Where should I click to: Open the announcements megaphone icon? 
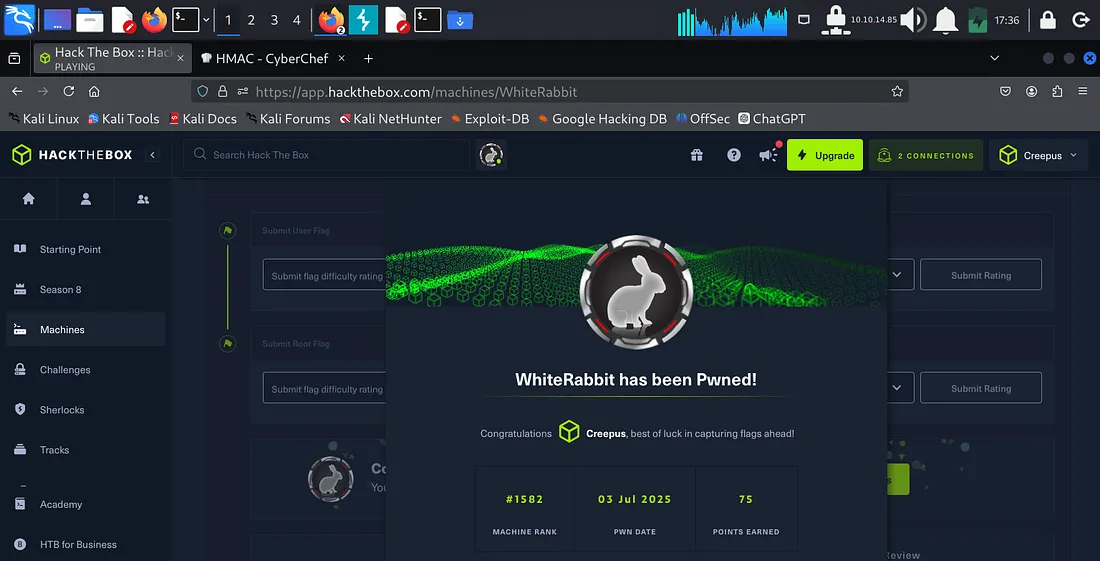[769, 154]
